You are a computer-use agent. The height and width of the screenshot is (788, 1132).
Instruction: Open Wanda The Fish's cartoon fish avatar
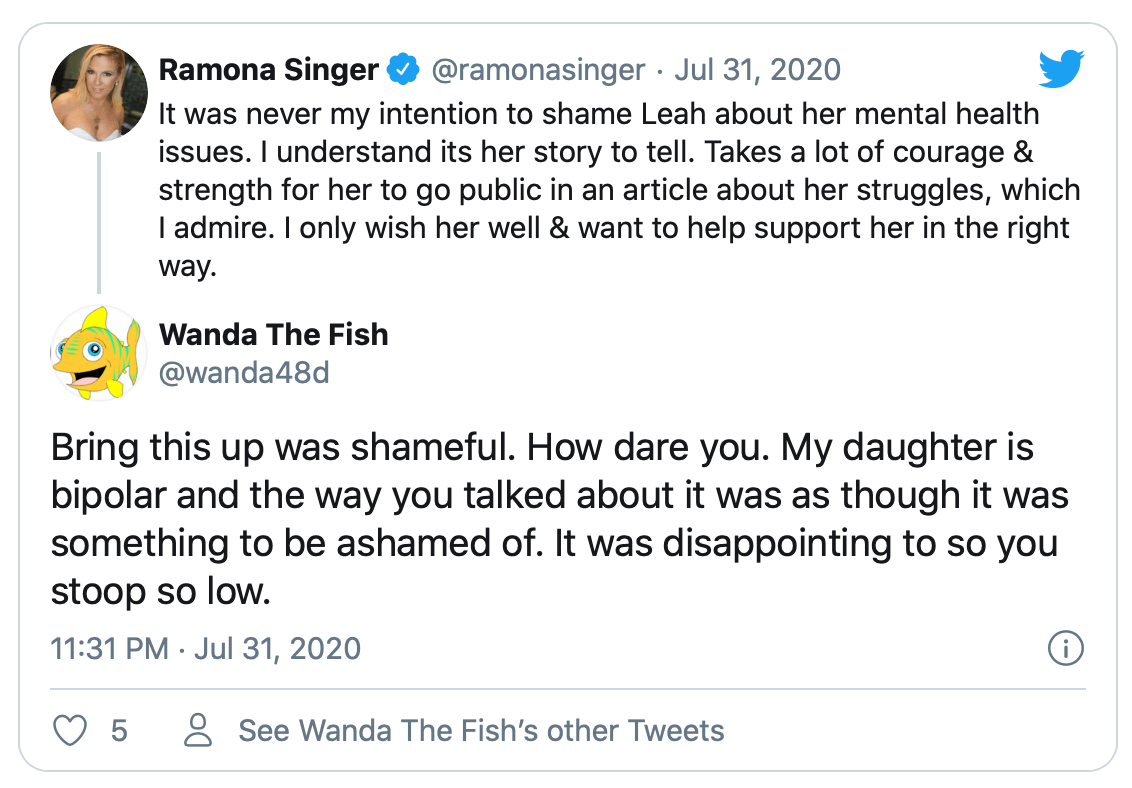point(99,353)
